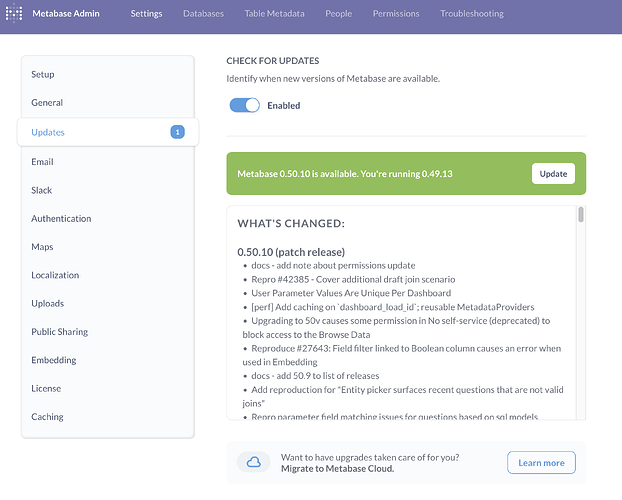622x500 pixels.
Task: Disable the Check for Updates toggle
Action: coord(245,106)
